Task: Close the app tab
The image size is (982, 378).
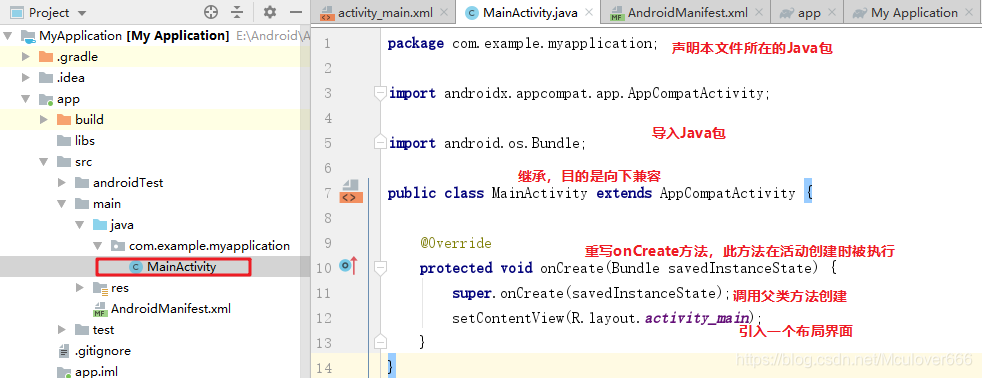Action: tap(832, 13)
